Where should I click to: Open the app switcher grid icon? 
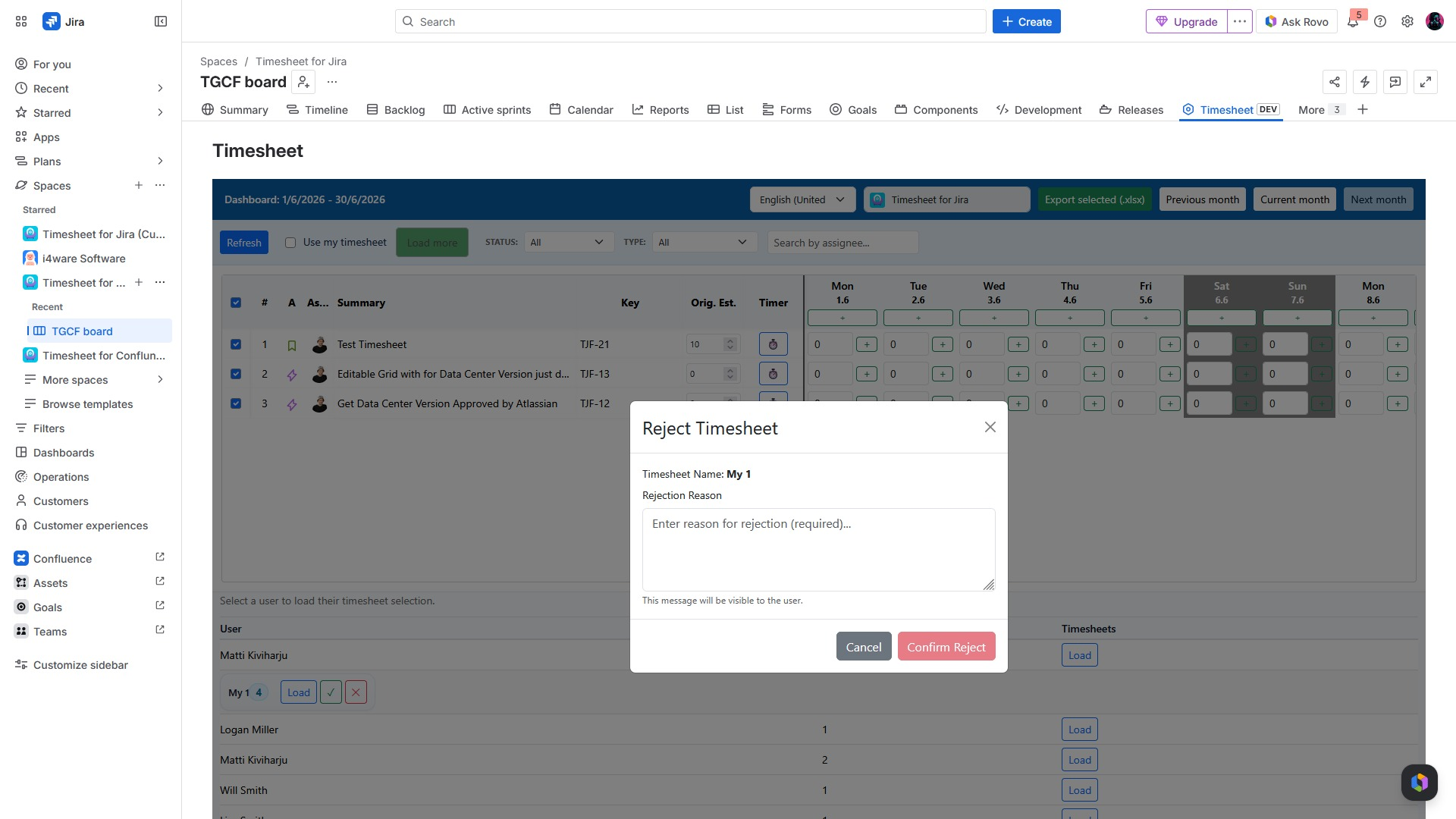[x=21, y=21]
